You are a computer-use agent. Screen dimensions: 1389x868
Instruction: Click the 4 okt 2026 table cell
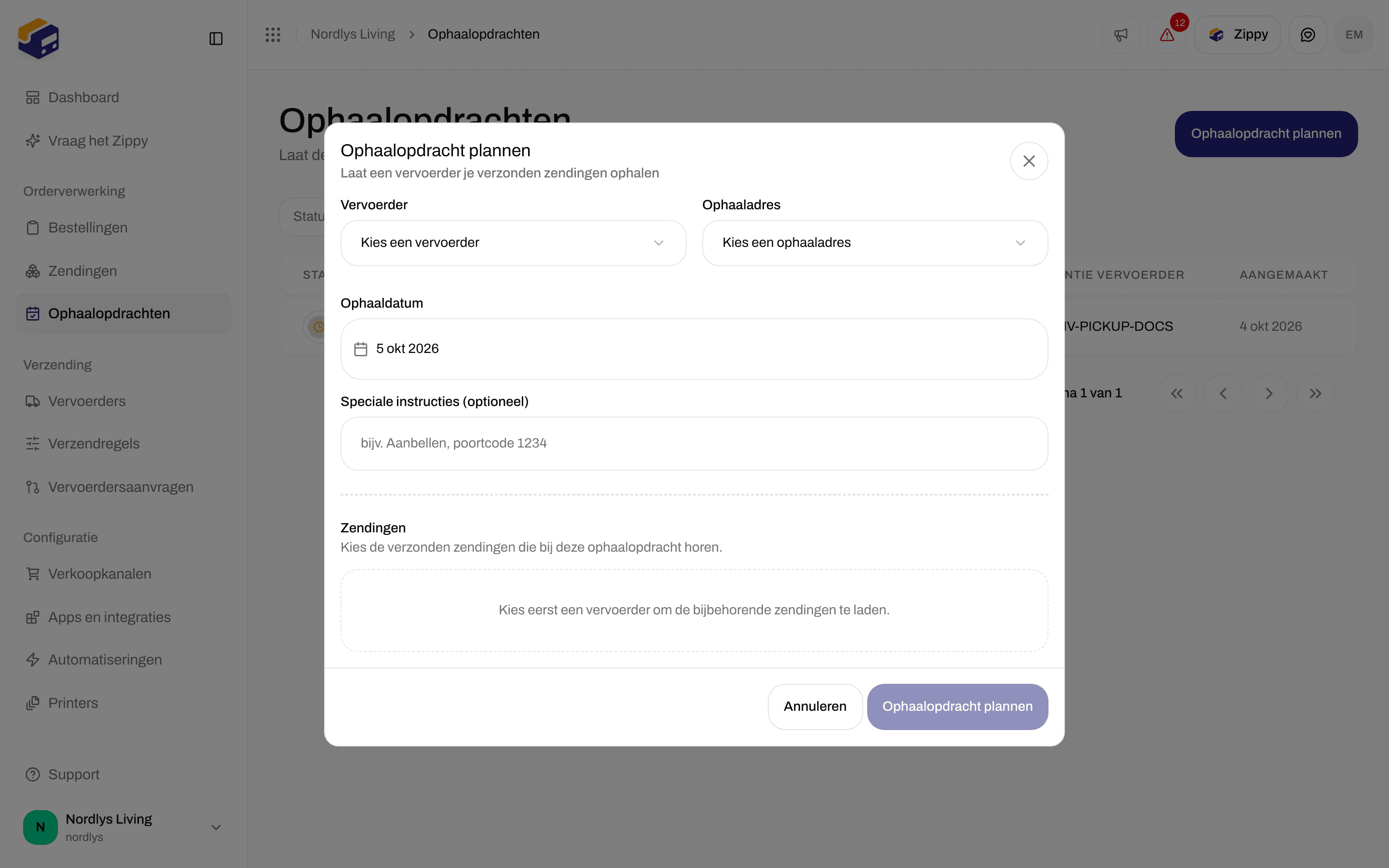coord(1271,326)
